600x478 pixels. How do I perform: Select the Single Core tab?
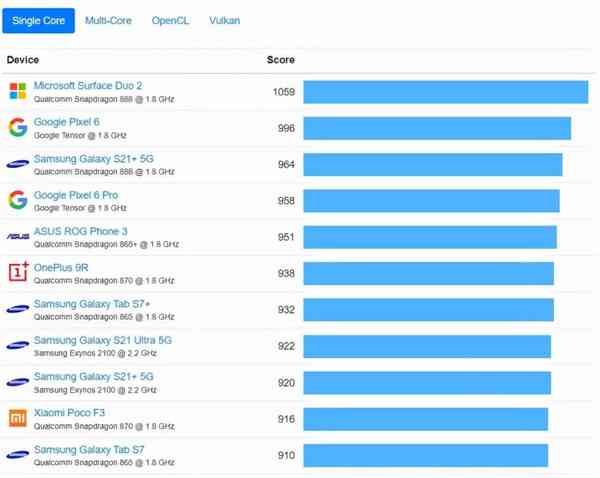coord(39,20)
